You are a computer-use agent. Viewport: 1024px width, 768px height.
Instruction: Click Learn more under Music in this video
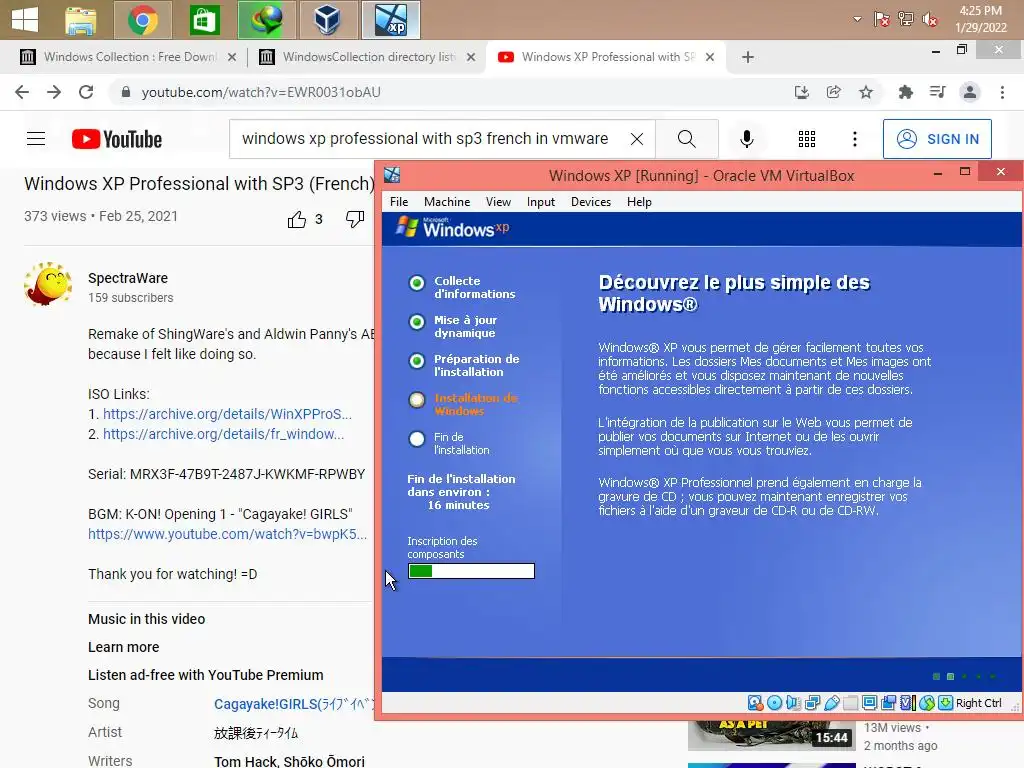tap(123, 647)
